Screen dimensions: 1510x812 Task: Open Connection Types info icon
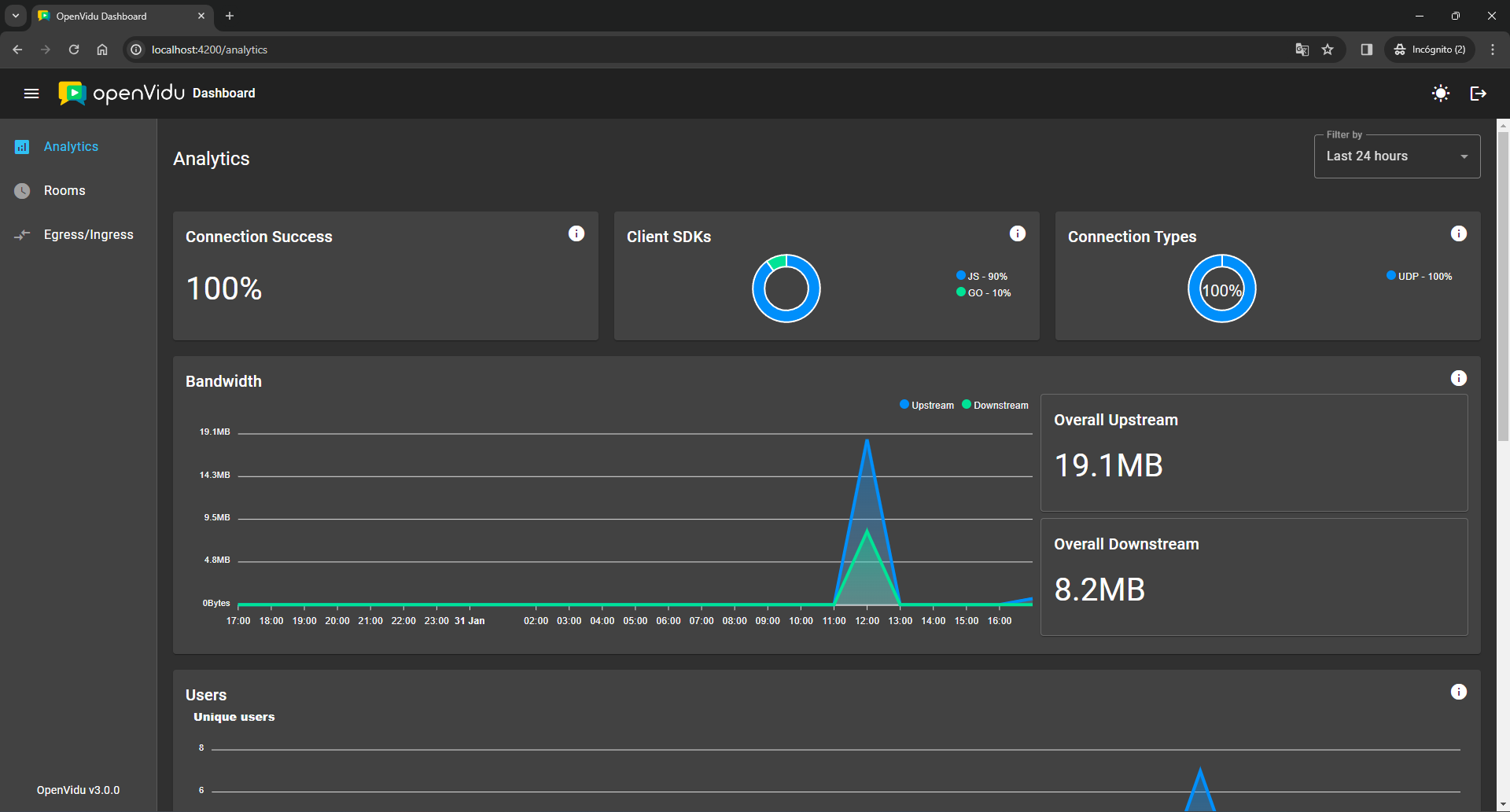(x=1458, y=233)
